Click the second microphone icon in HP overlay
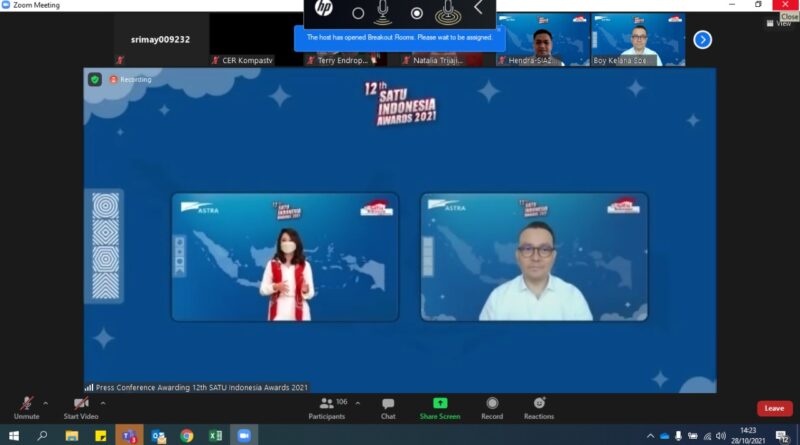Image resolution: width=800 pixels, height=445 pixels. point(448,12)
